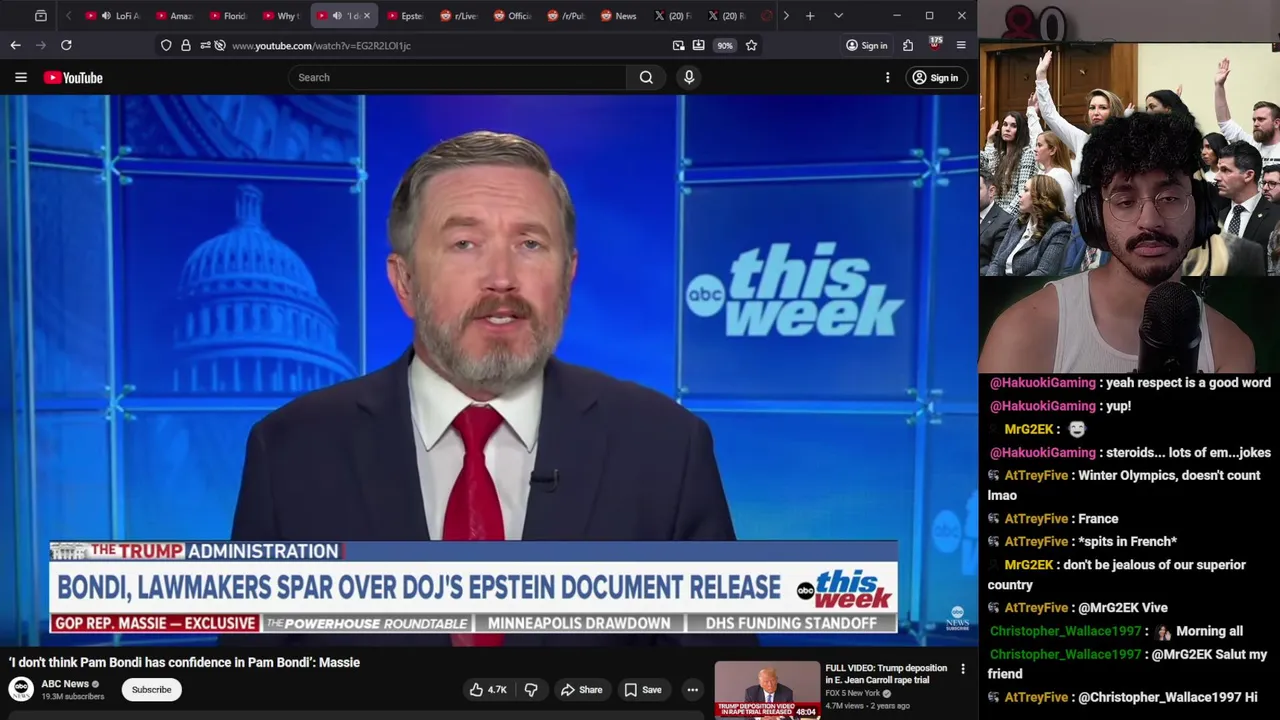Screen dimensions: 1280x720
Task: Open the browser extensions puzzle icon
Action: tap(908, 45)
